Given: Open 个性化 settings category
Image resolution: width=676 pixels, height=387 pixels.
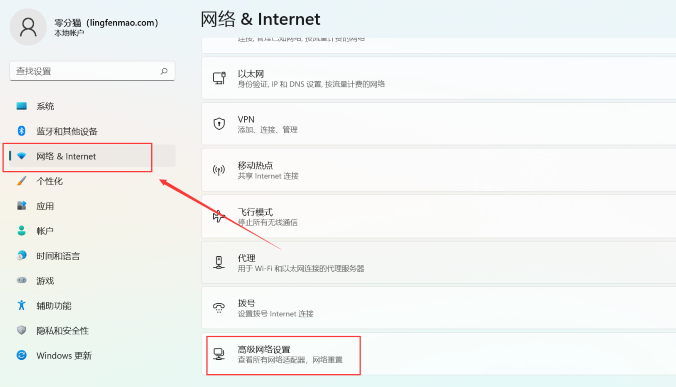Looking at the screenshot, I should 92,181.
